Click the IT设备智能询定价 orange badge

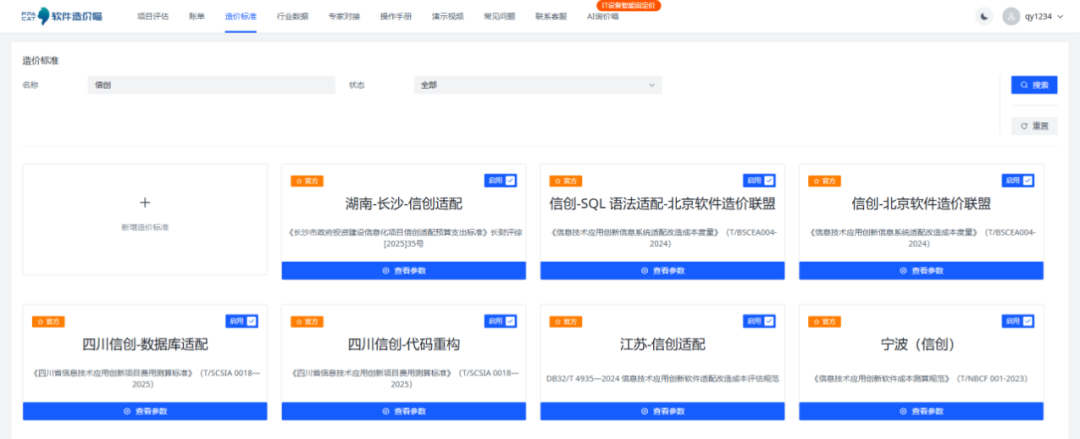pos(628,6)
